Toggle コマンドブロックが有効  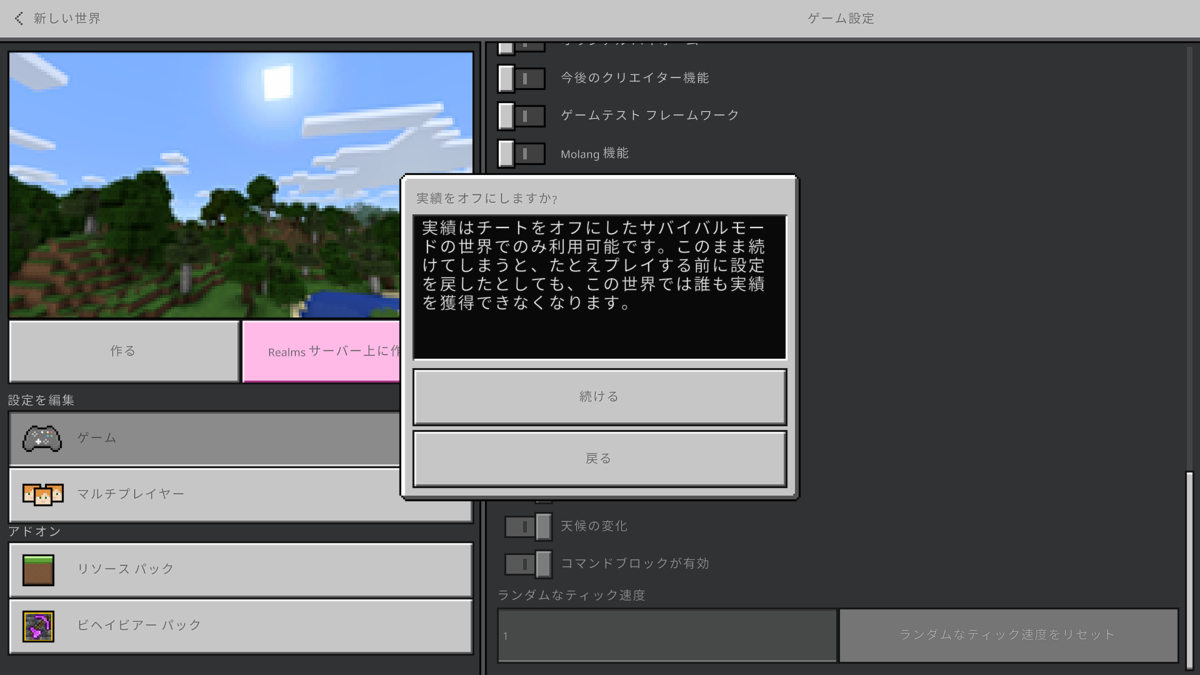pyautogui.click(x=527, y=563)
